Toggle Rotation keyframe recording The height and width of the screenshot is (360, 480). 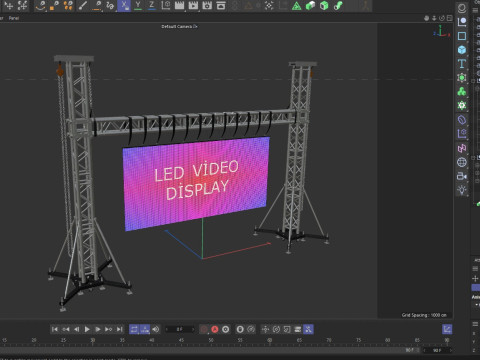pos(276,329)
